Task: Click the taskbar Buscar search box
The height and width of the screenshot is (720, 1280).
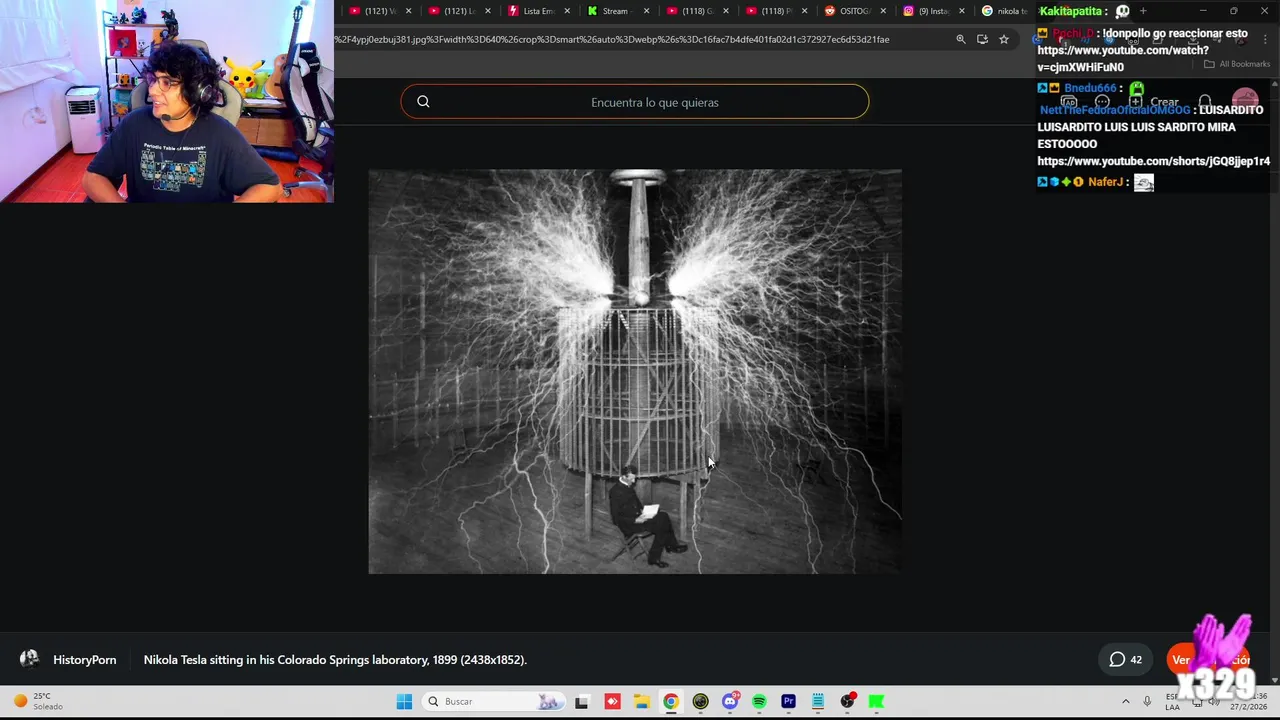Action: (x=493, y=701)
